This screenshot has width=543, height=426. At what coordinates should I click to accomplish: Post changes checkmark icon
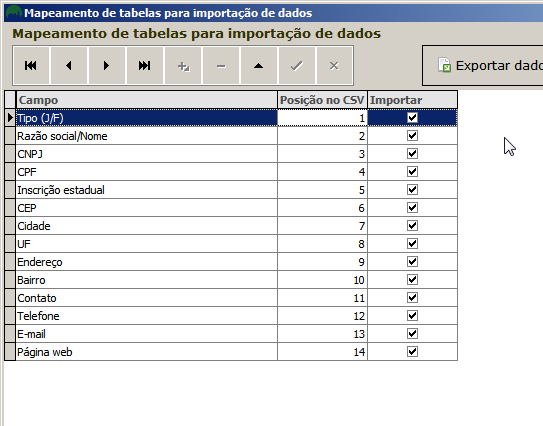pyautogui.click(x=297, y=65)
